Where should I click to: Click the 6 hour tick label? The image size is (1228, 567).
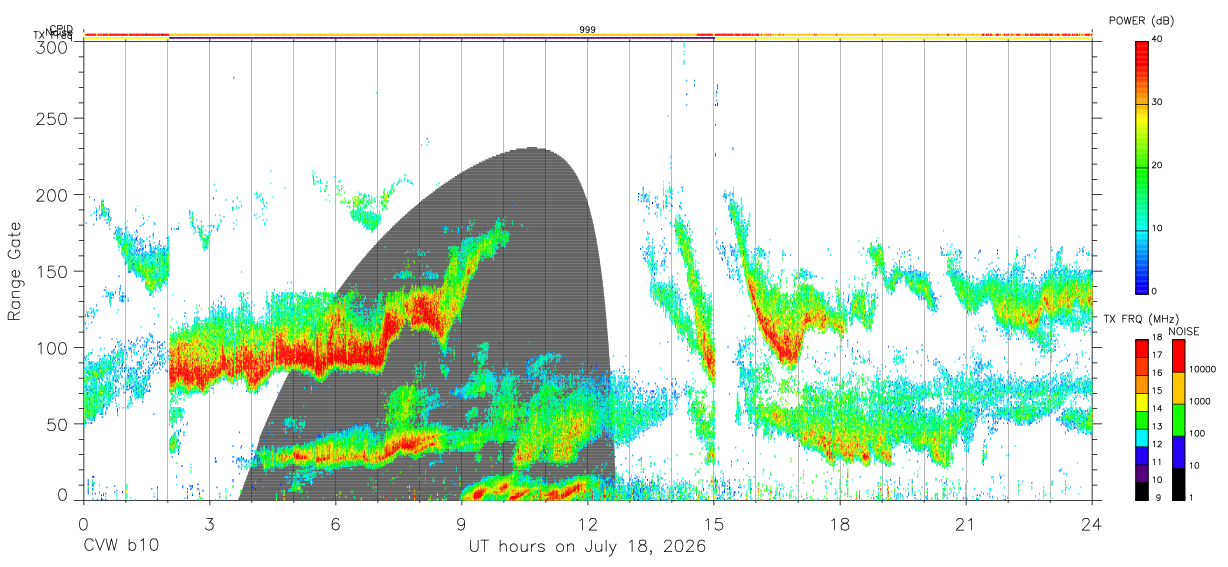pyautogui.click(x=335, y=524)
